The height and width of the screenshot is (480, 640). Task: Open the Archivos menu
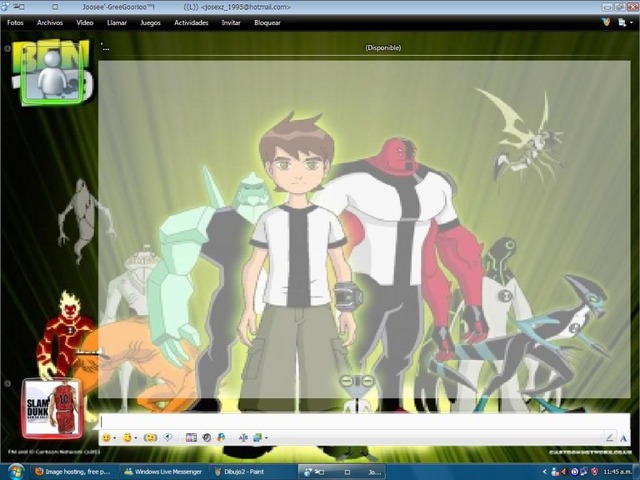pos(50,23)
